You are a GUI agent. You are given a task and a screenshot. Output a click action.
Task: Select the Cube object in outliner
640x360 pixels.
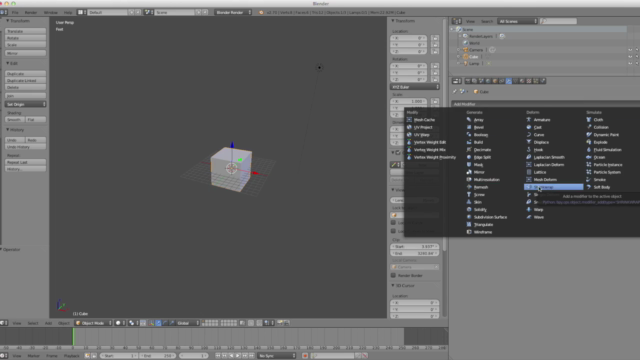[473, 57]
